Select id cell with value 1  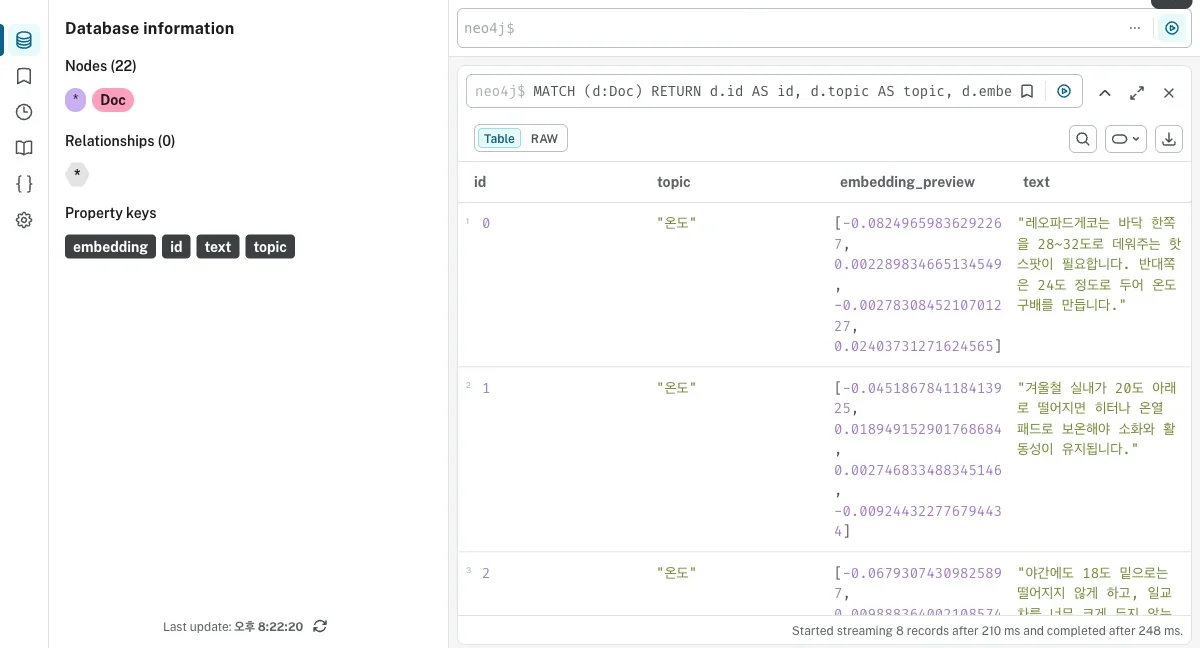[x=486, y=387]
